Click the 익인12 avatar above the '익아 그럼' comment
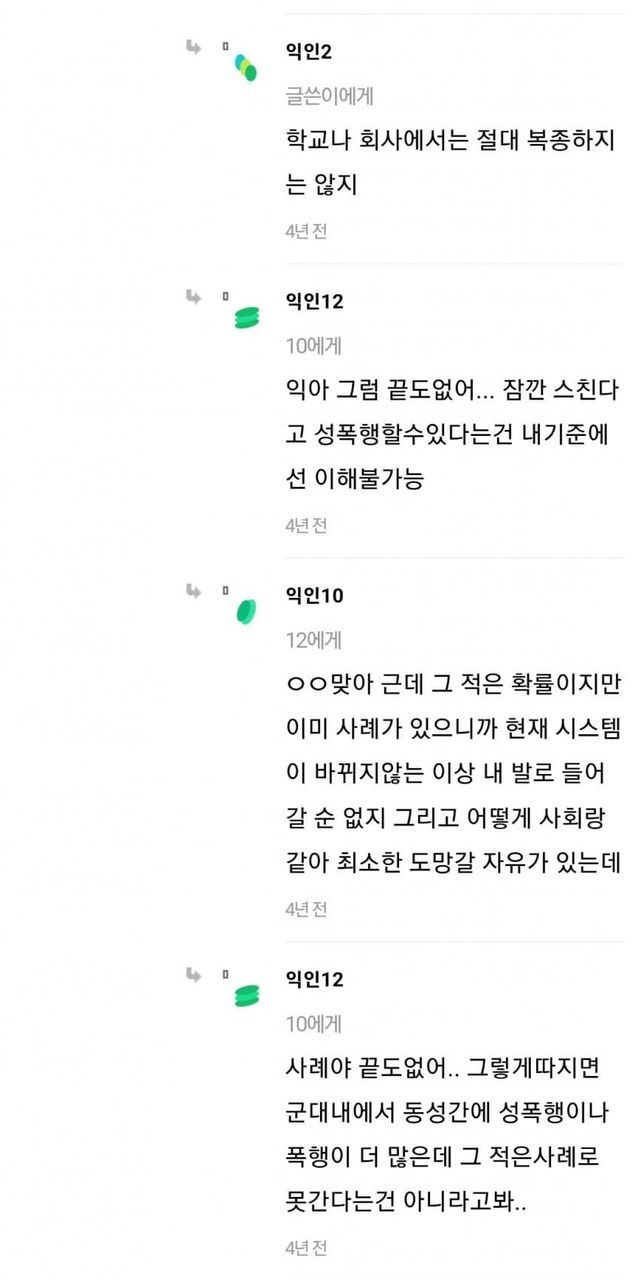Image resolution: width=640 pixels, height=1280 pixels. (246, 318)
